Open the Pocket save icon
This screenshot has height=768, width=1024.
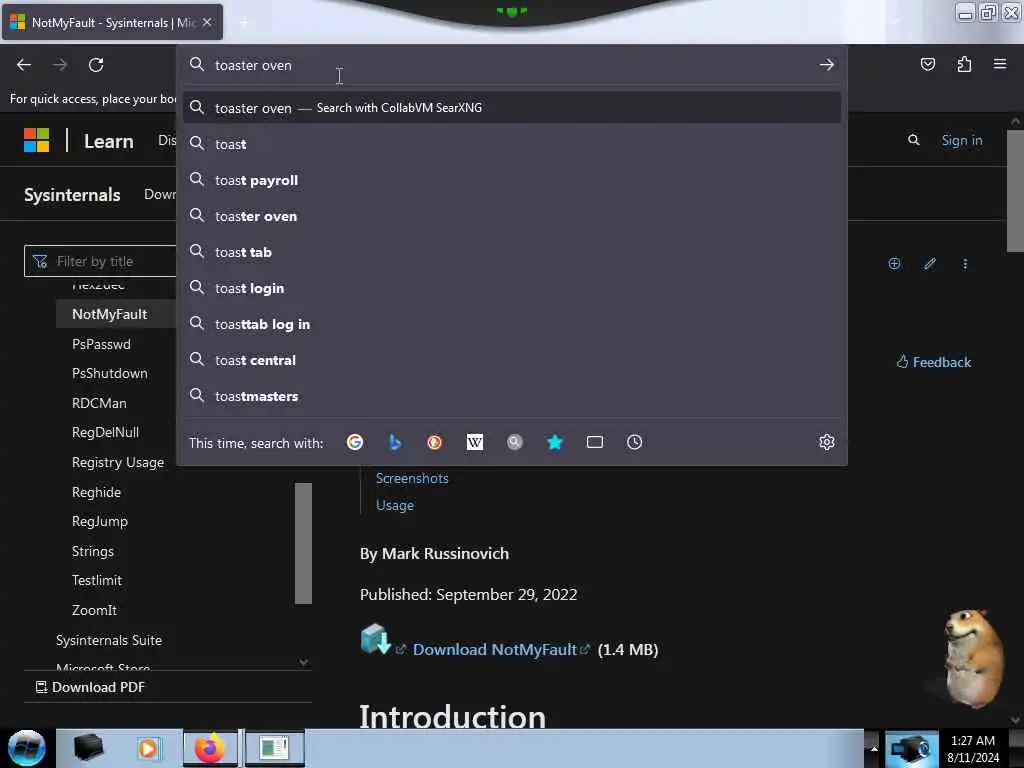coord(927,64)
